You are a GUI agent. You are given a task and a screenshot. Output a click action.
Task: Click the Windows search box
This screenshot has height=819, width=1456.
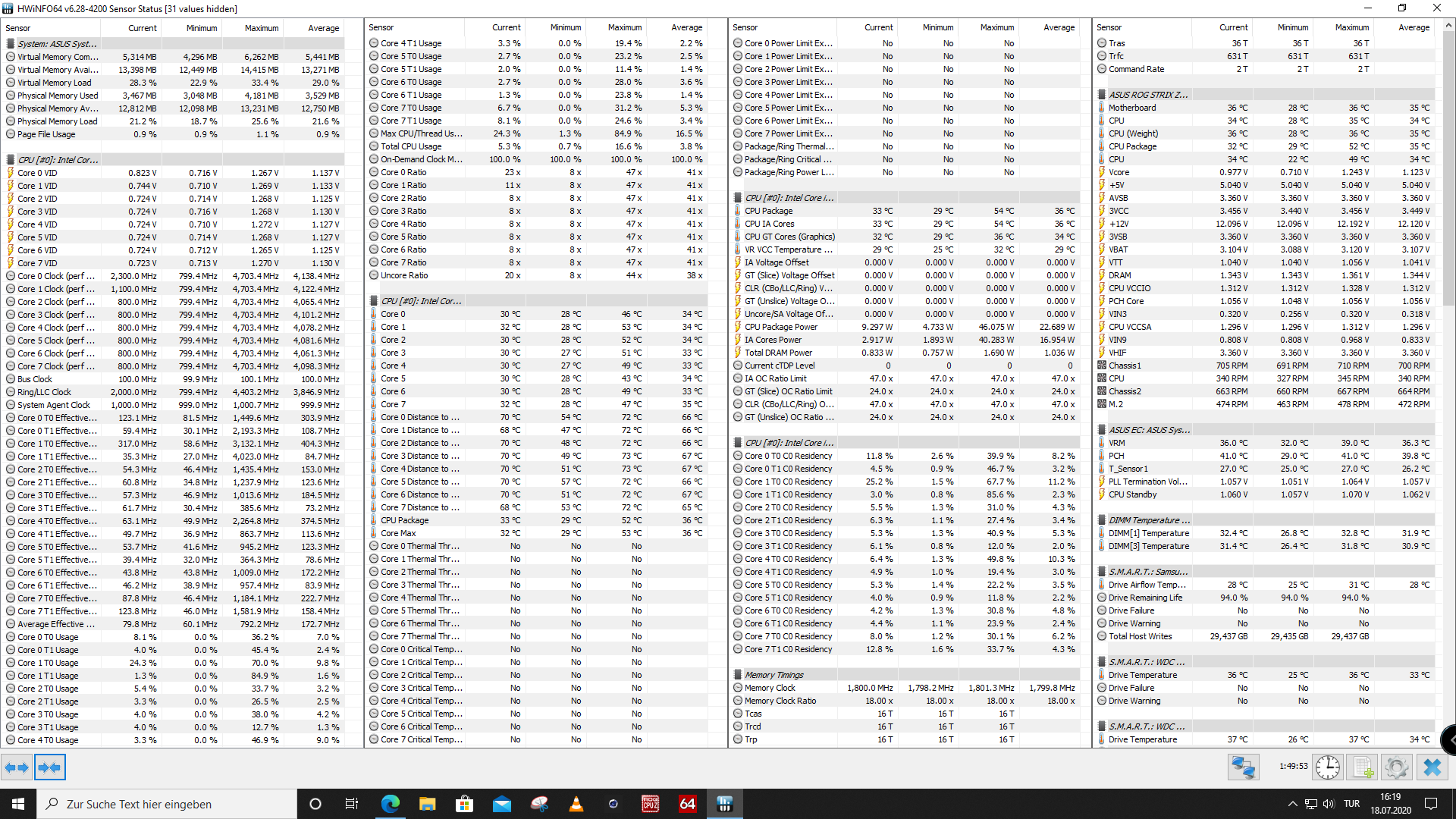(167, 804)
